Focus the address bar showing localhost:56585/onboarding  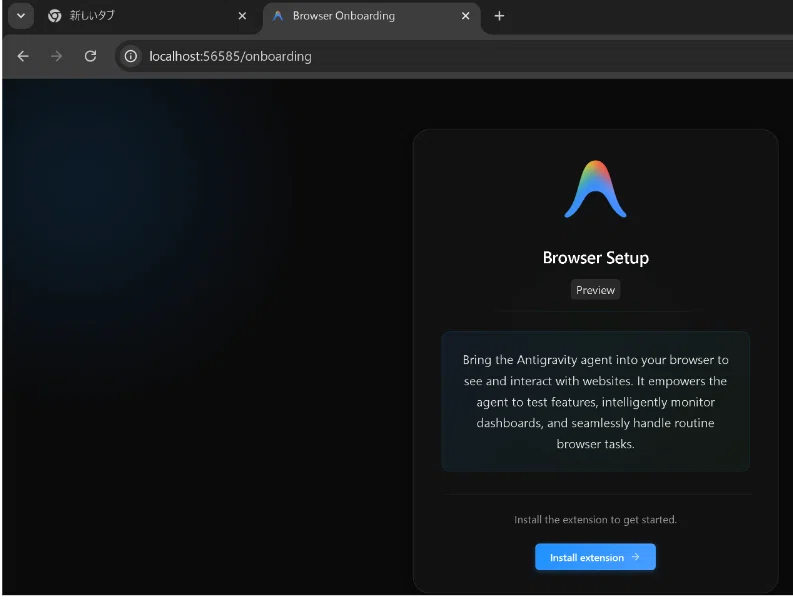coord(455,56)
